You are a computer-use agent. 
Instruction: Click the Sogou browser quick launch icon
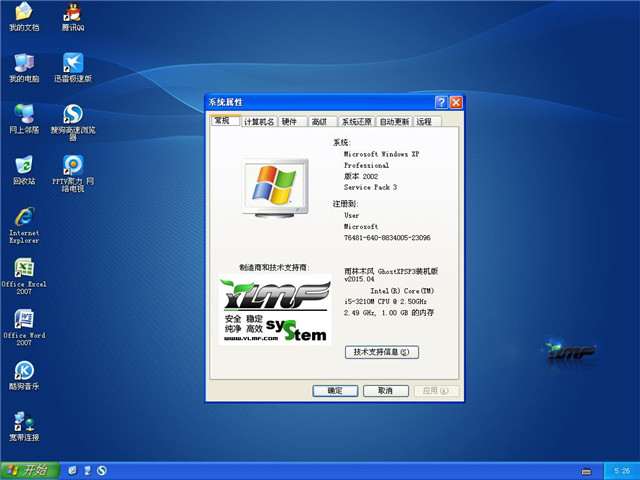[102, 471]
